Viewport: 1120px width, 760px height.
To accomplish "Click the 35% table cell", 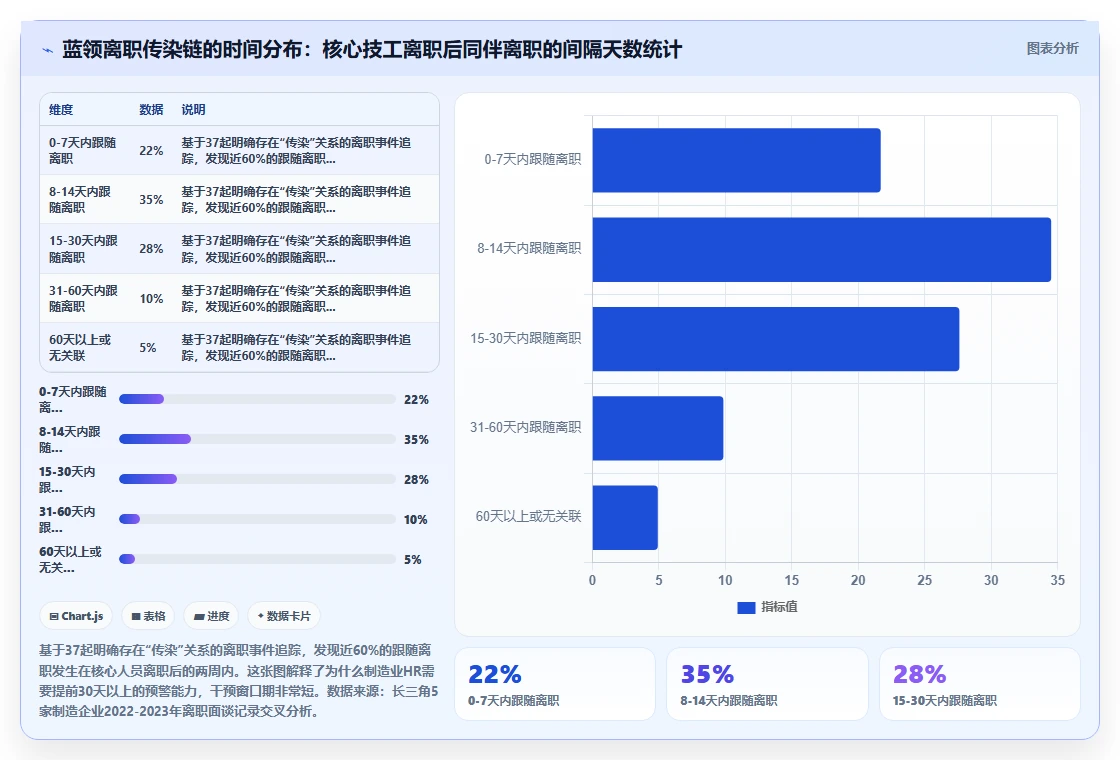I will [x=151, y=200].
